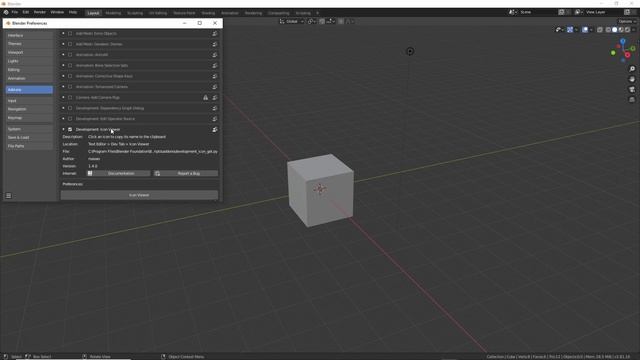Screen dimensions: 640x360
Task: Open the Global transform orientation dropdown
Action: (x=292, y=21)
